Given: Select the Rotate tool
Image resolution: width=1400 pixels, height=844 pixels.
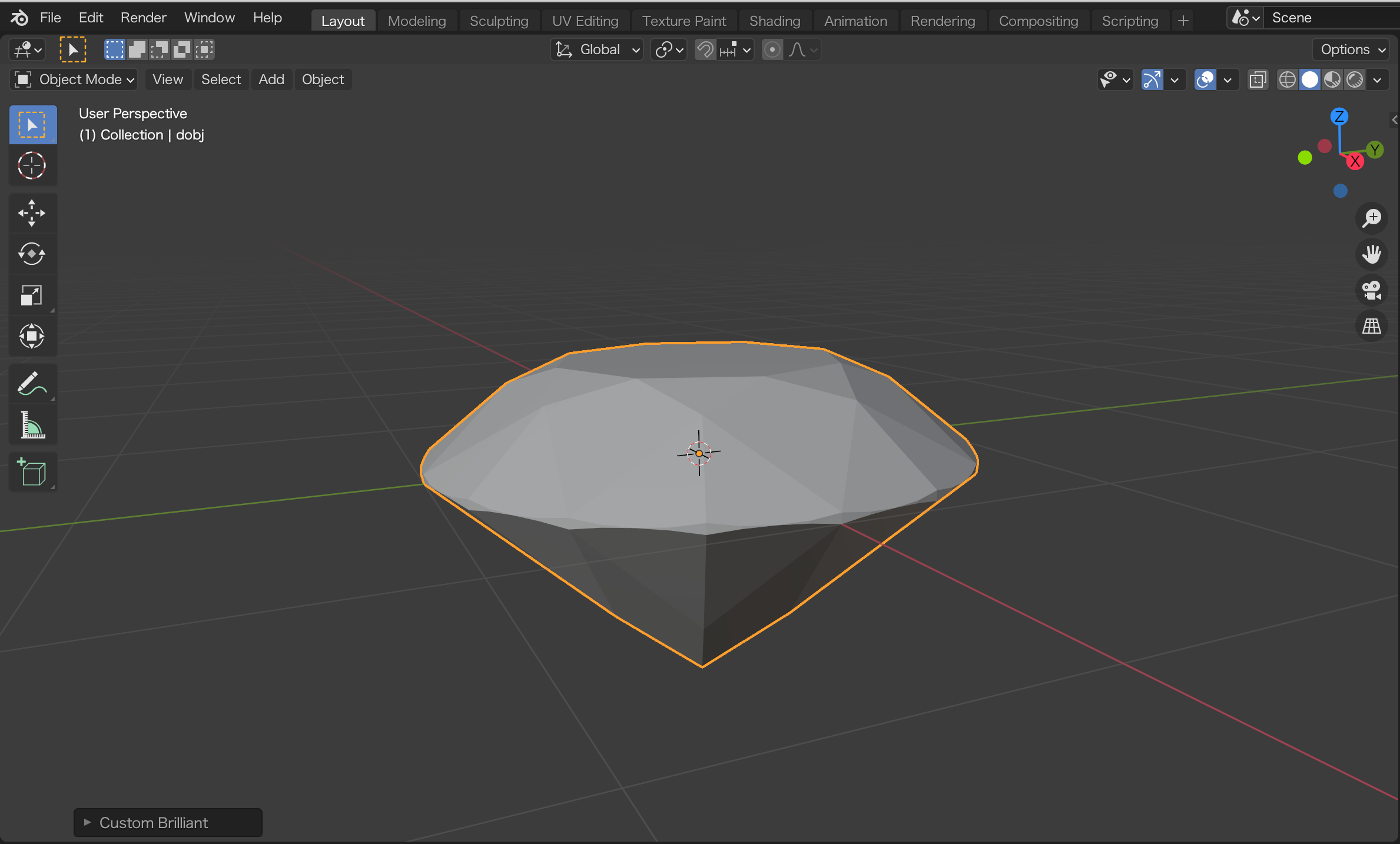Looking at the screenshot, I should pyautogui.click(x=32, y=254).
